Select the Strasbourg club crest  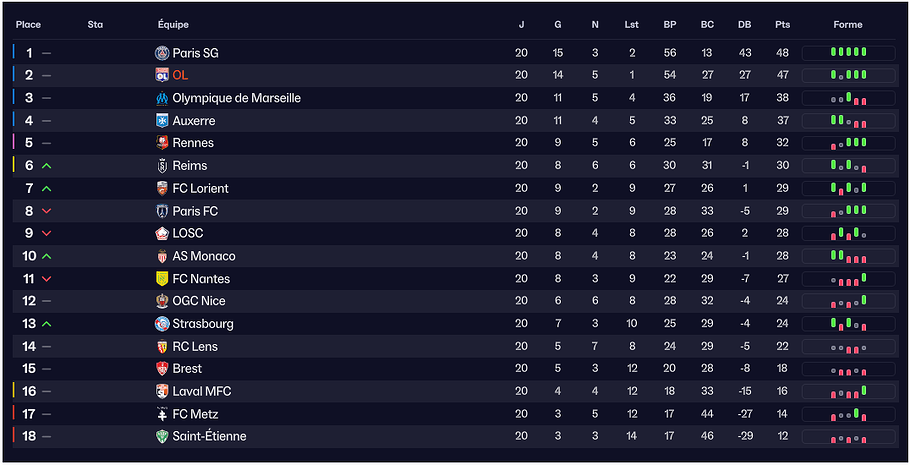[x=162, y=324]
